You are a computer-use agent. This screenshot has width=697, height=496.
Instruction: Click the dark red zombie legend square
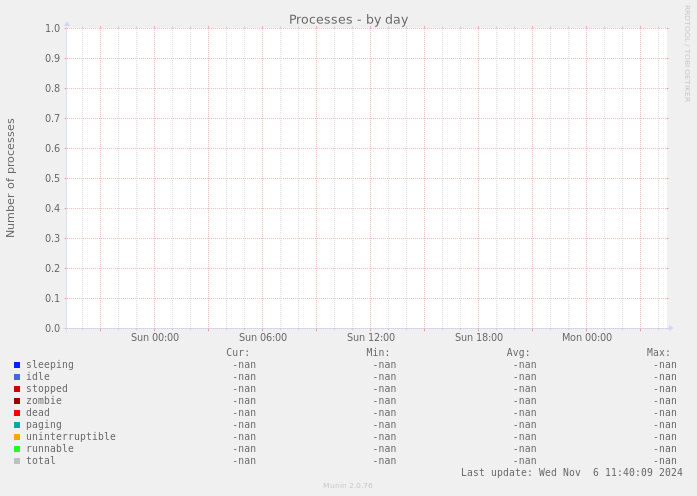pyautogui.click(x=17, y=401)
